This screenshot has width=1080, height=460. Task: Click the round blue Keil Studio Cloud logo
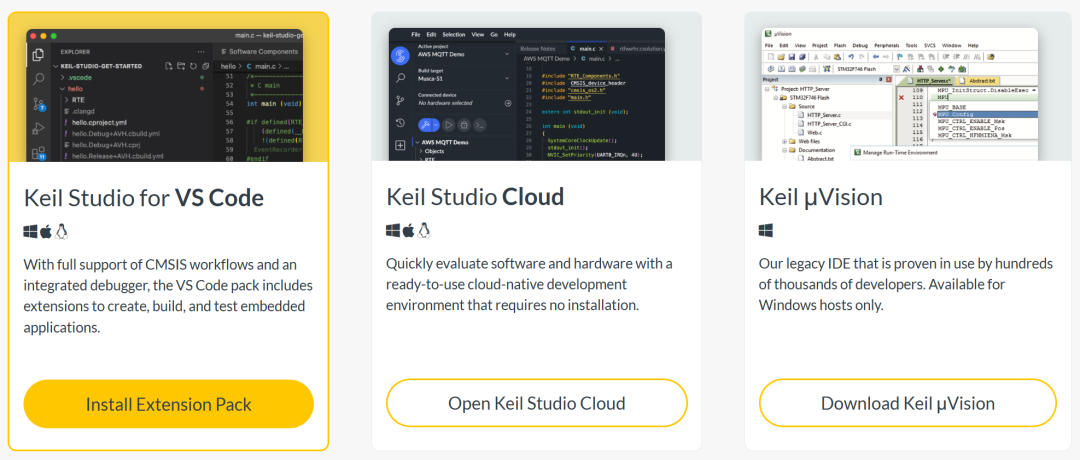click(400, 56)
